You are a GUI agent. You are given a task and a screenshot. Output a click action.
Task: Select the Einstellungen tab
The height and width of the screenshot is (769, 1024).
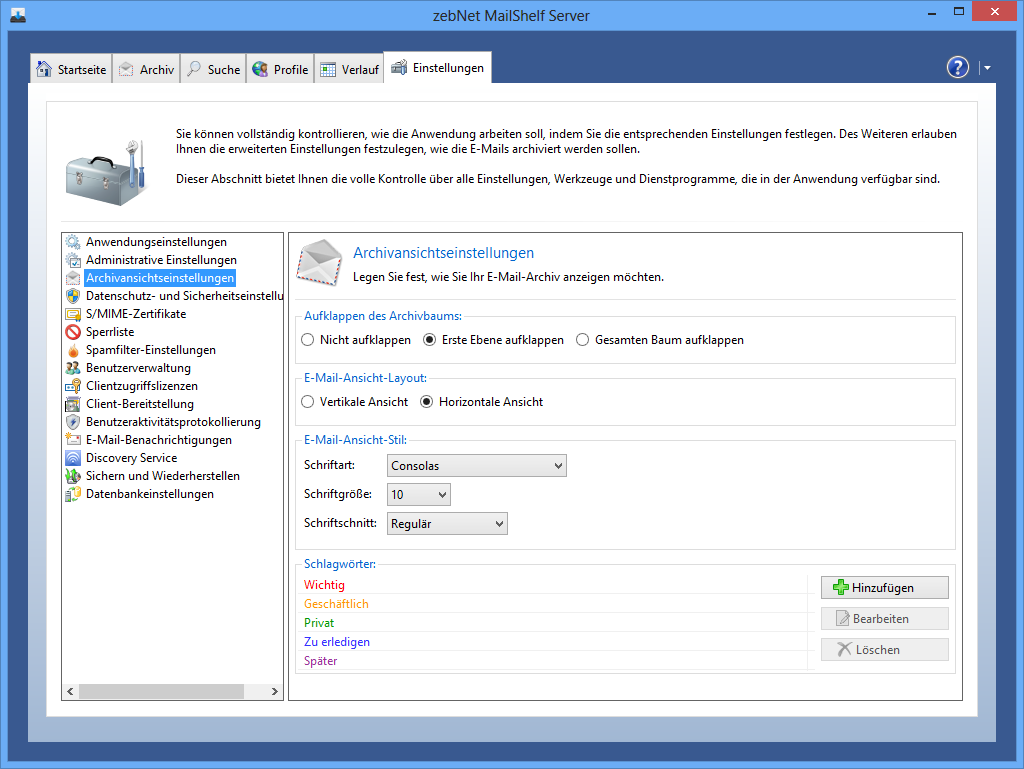(x=438, y=67)
